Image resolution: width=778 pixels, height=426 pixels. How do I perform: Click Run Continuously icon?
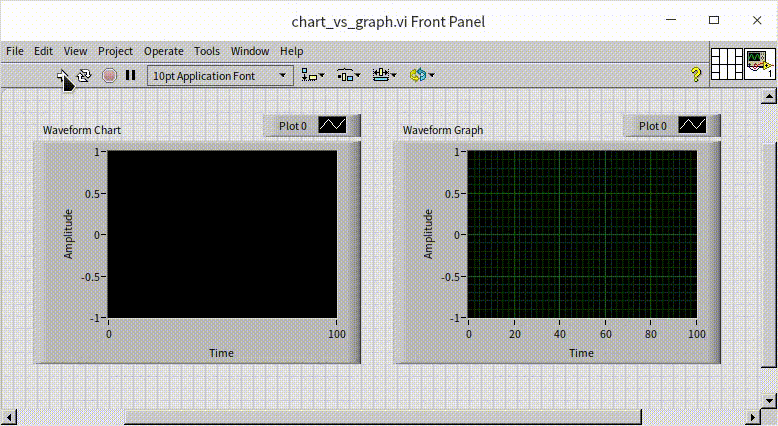(85, 75)
